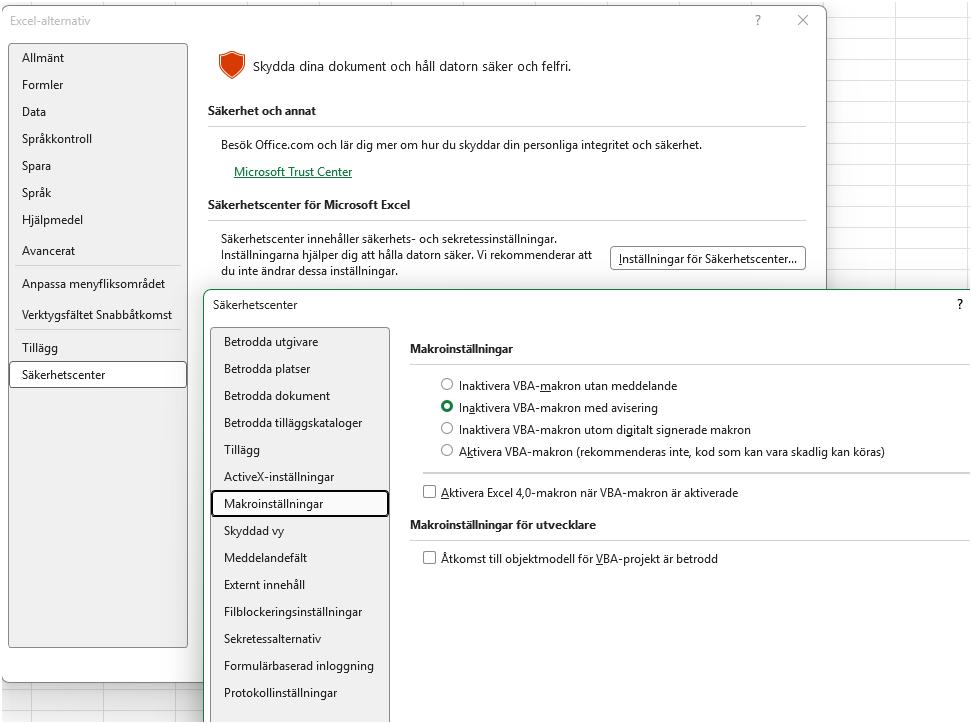Select Tillägg in Säkerhetscenter sidebar
The height and width of the screenshot is (724, 972).
(x=300, y=450)
